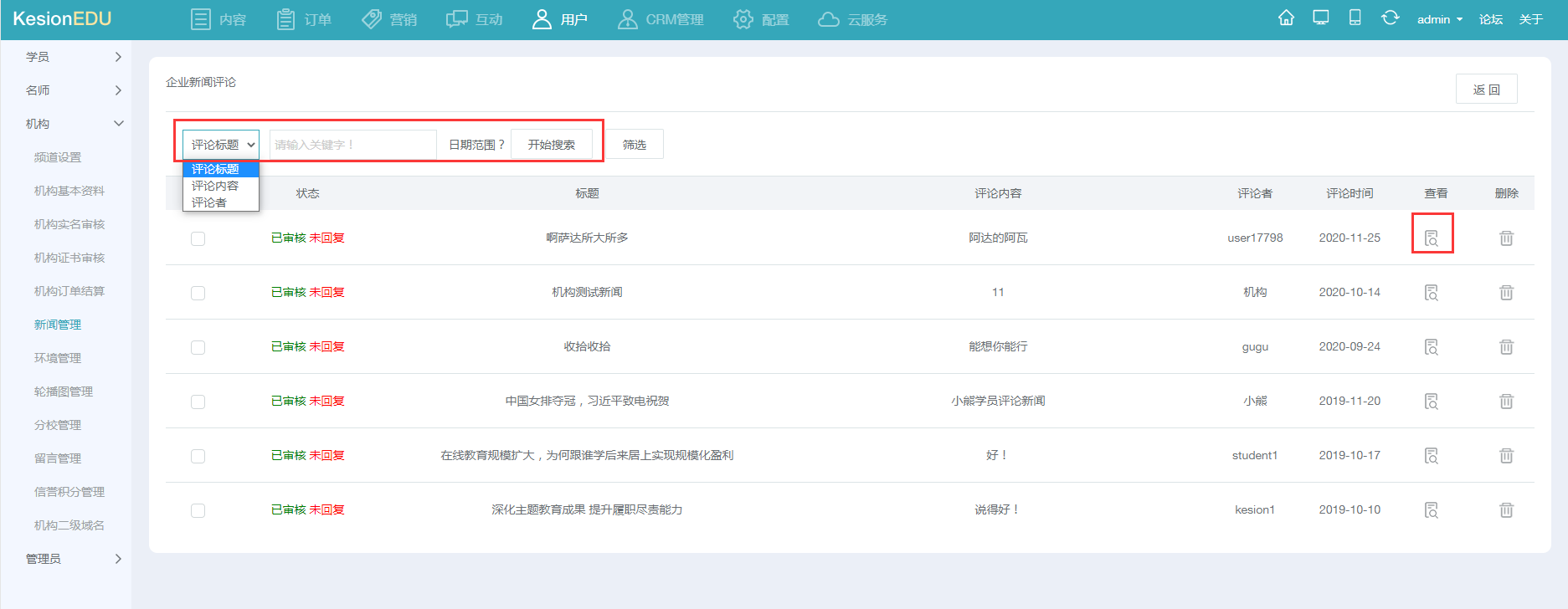Choose 评论者 from dropdown list

pos(221,202)
